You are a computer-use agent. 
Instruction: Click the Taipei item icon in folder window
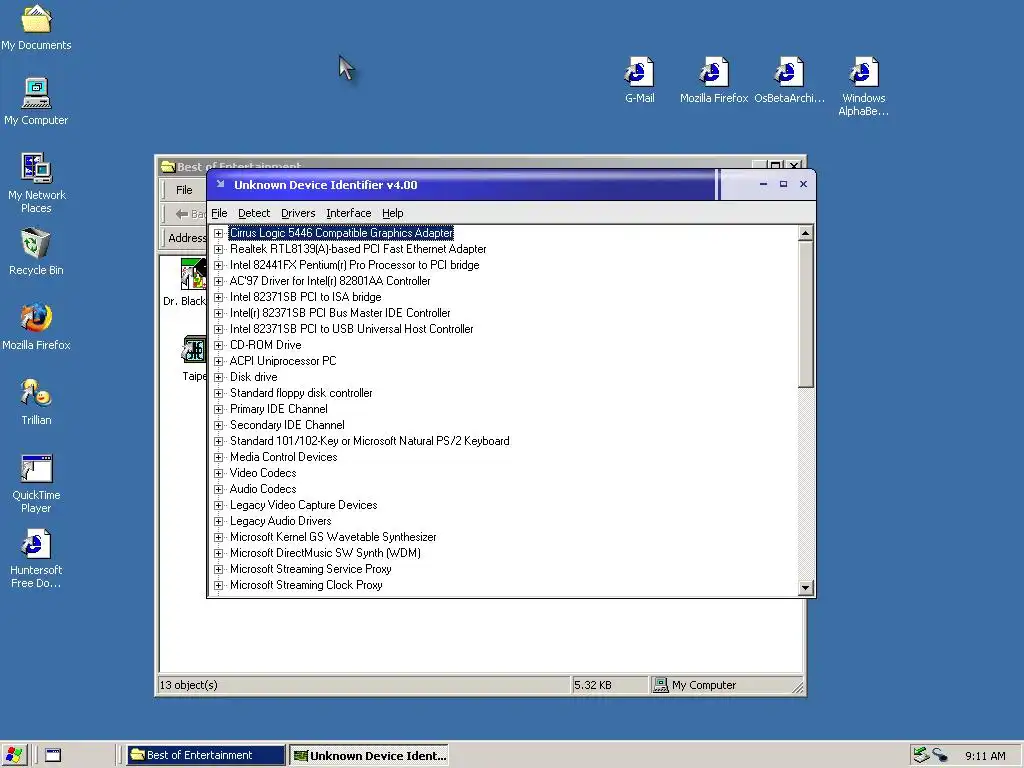point(195,349)
